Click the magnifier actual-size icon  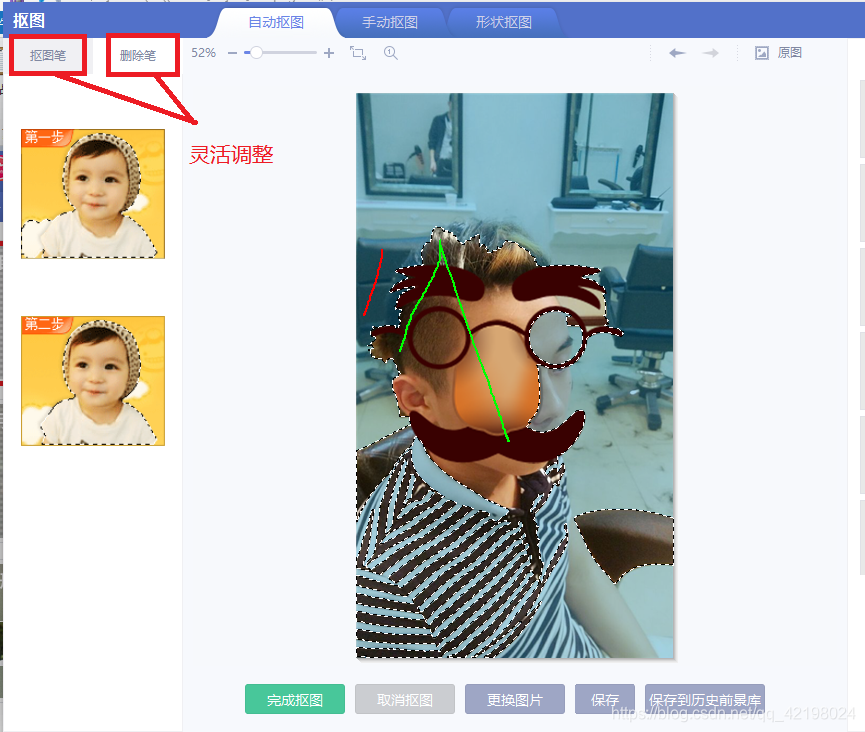[391, 53]
